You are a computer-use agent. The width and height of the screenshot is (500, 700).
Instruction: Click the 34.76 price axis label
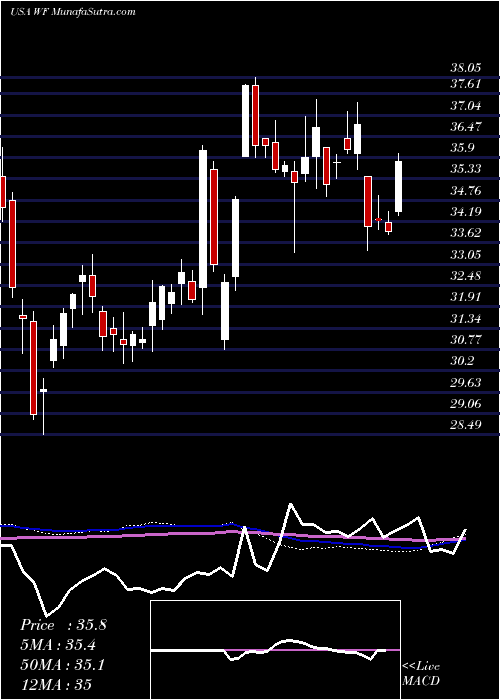(x=465, y=191)
